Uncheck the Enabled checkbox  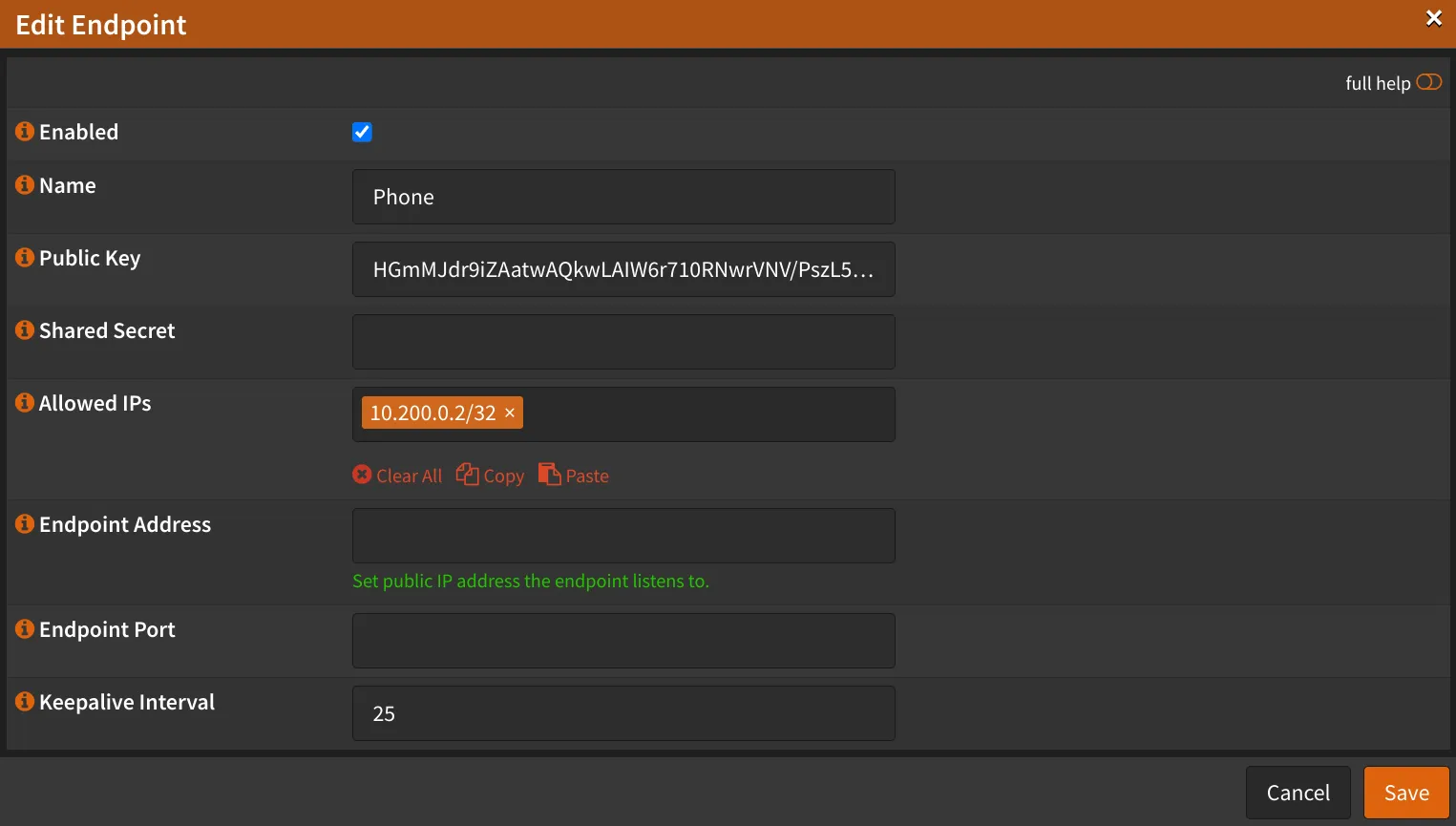tap(362, 132)
